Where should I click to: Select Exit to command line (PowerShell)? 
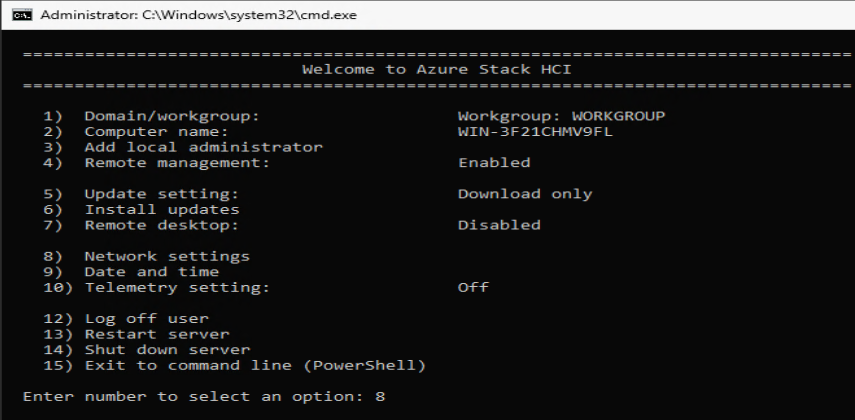255,365
